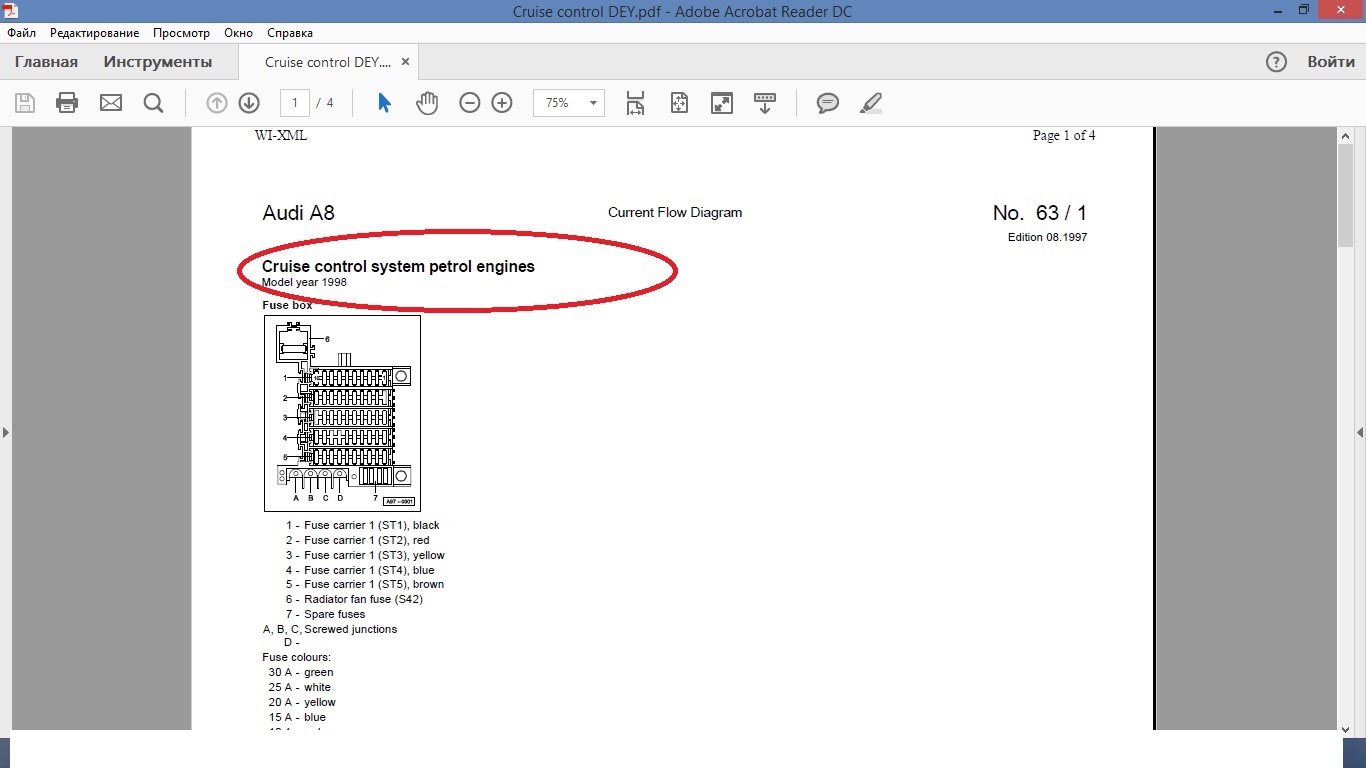Expand the right tools pane arrow
This screenshot has width=1366, height=768.
coord(1360,432)
